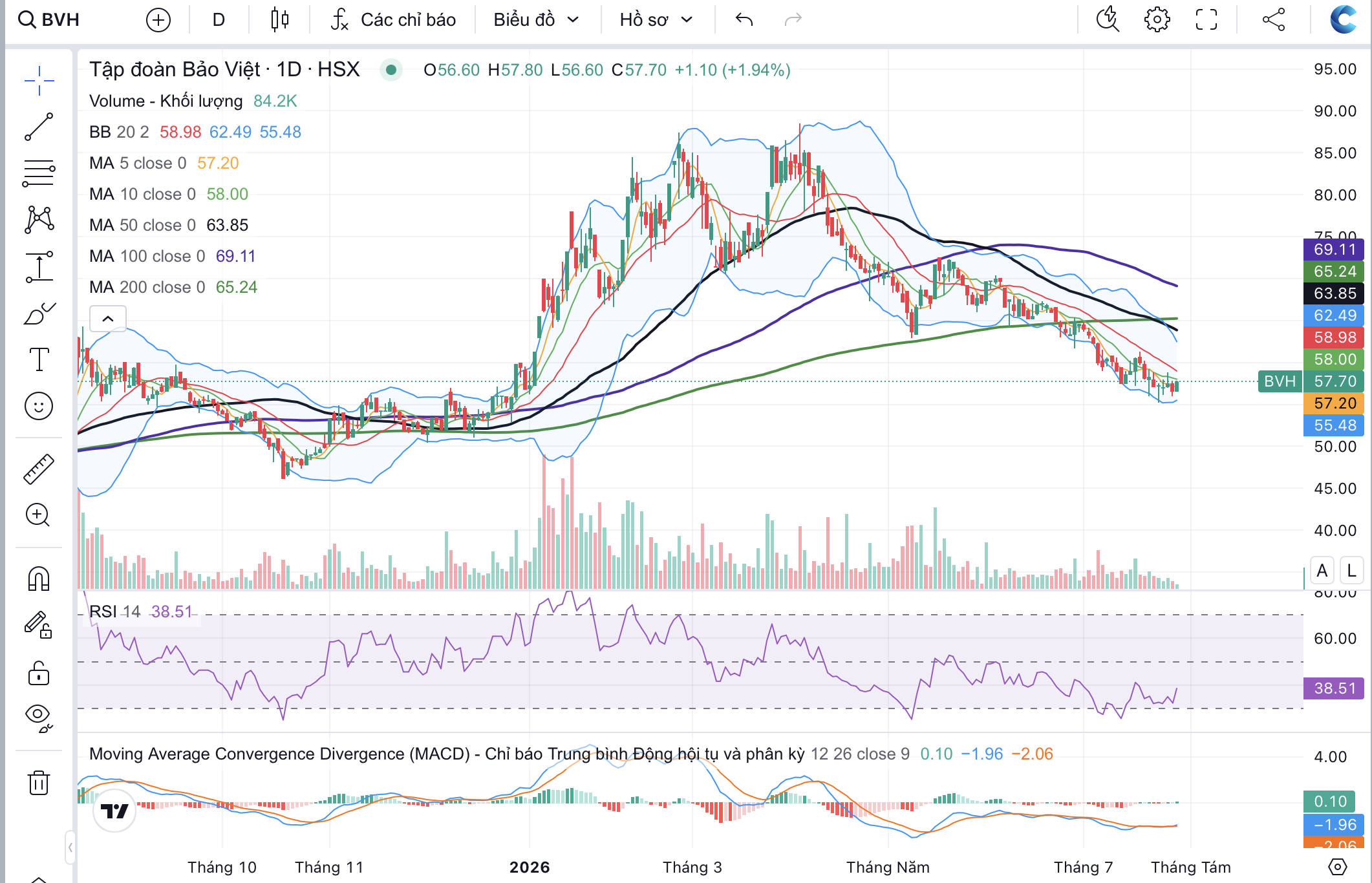The image size is (1372, 883).
Task: Toggle magnet mode on
Action: [39, 579]
